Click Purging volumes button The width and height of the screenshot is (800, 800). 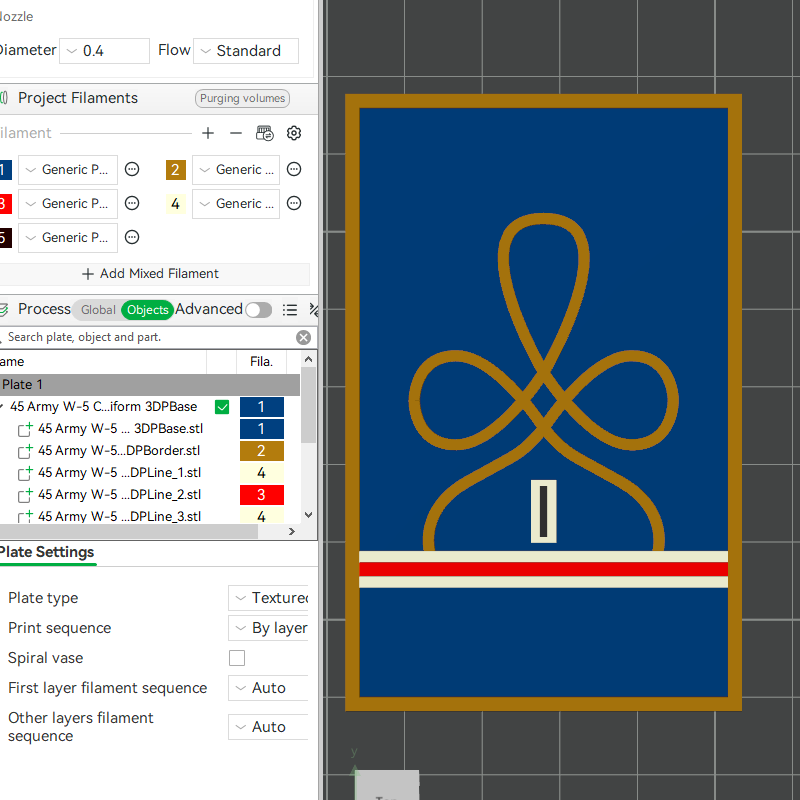coord(242,98)
